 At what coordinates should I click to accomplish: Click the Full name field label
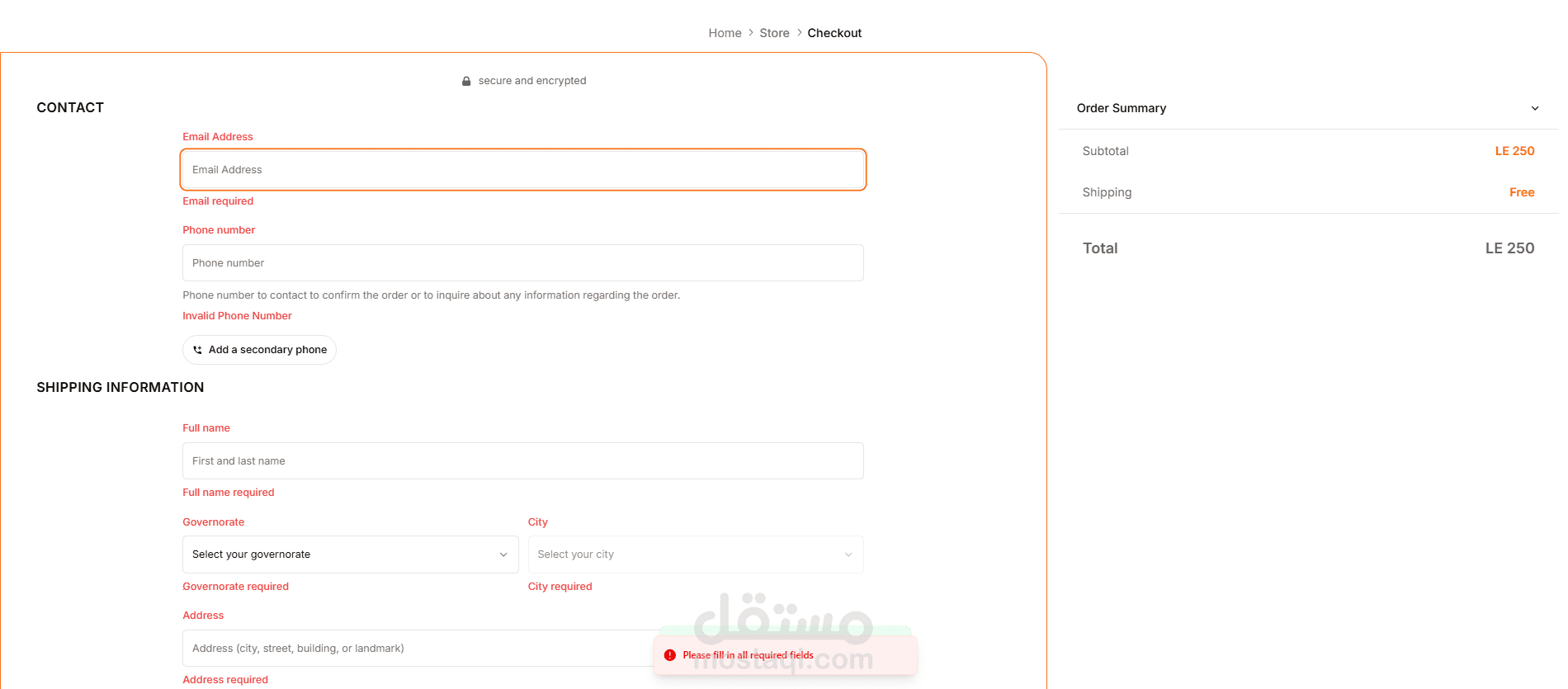(x=205, y=428)
